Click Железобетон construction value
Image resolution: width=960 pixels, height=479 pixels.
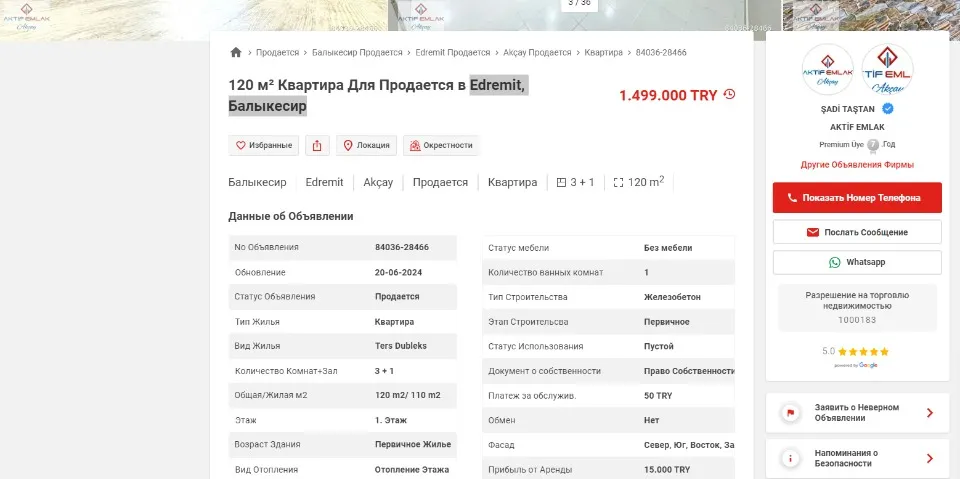point(672,297)
